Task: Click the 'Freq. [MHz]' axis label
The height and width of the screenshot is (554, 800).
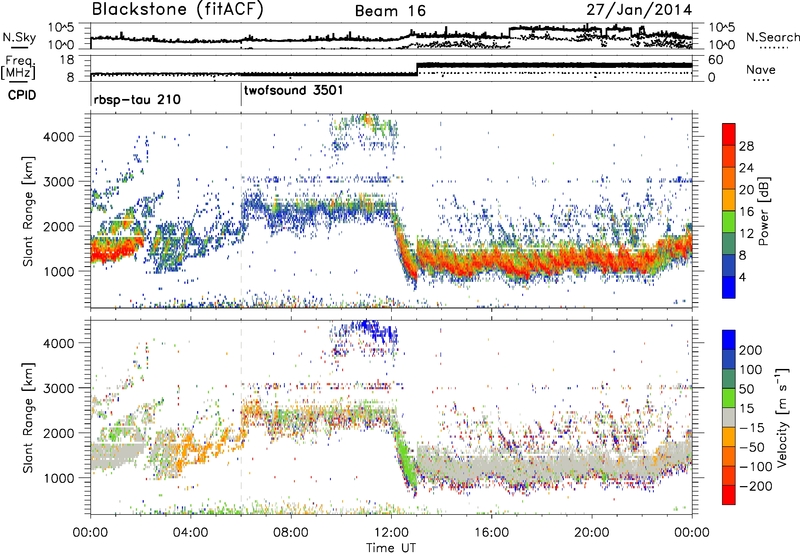Action: click(19, 68)
